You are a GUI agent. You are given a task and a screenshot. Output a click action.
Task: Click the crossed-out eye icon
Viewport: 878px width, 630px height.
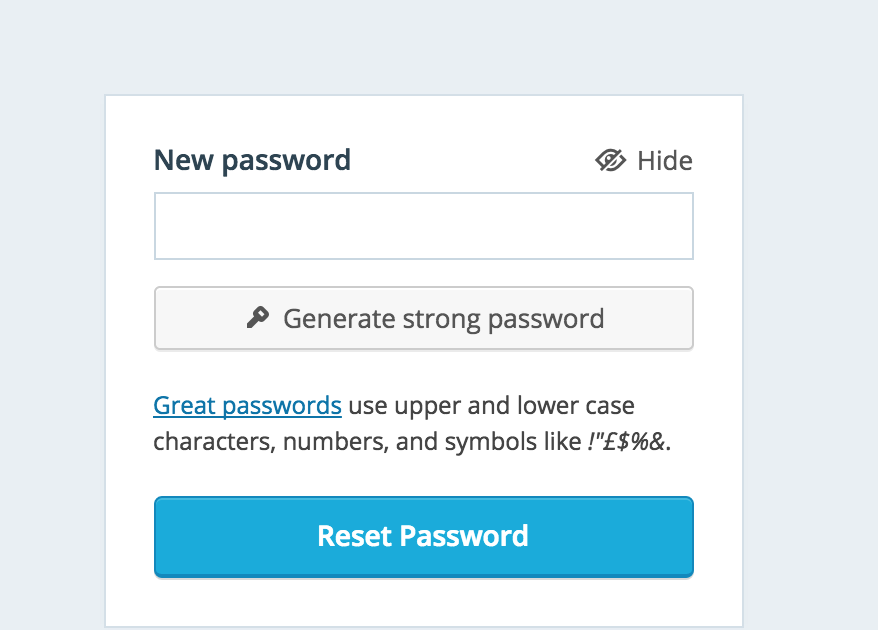tap(610, 161)
